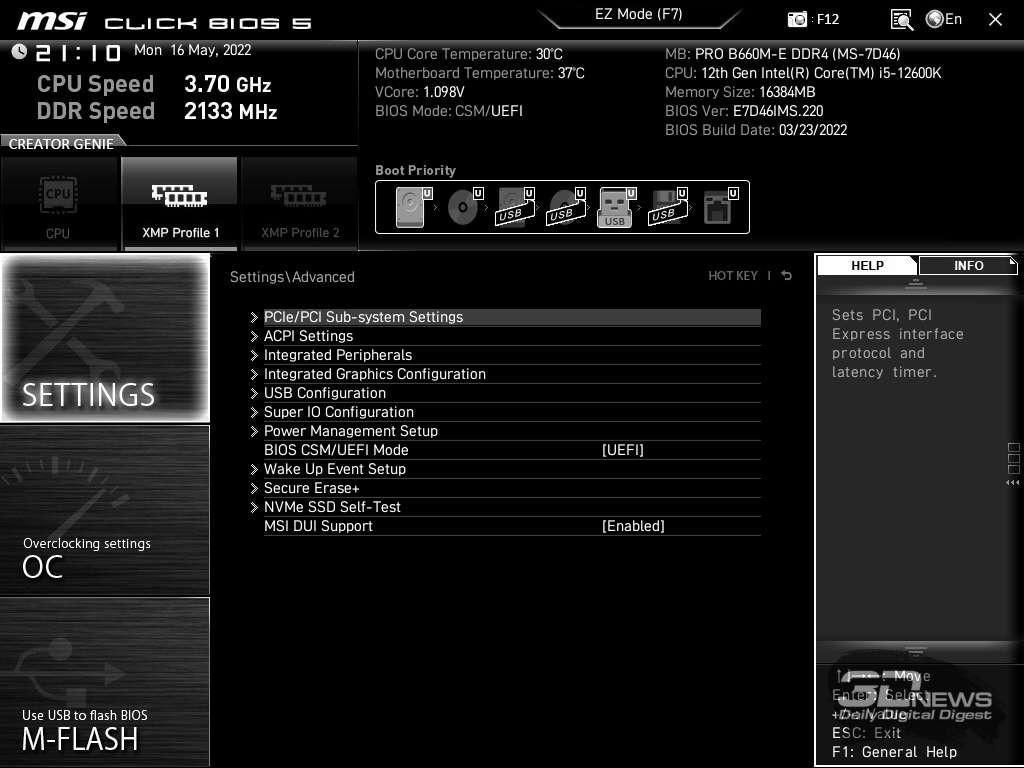Click the CREATOR GENIE label tab
This screenshot has width=1024, height=768.
pyautogui.click(x=61, y=144)
